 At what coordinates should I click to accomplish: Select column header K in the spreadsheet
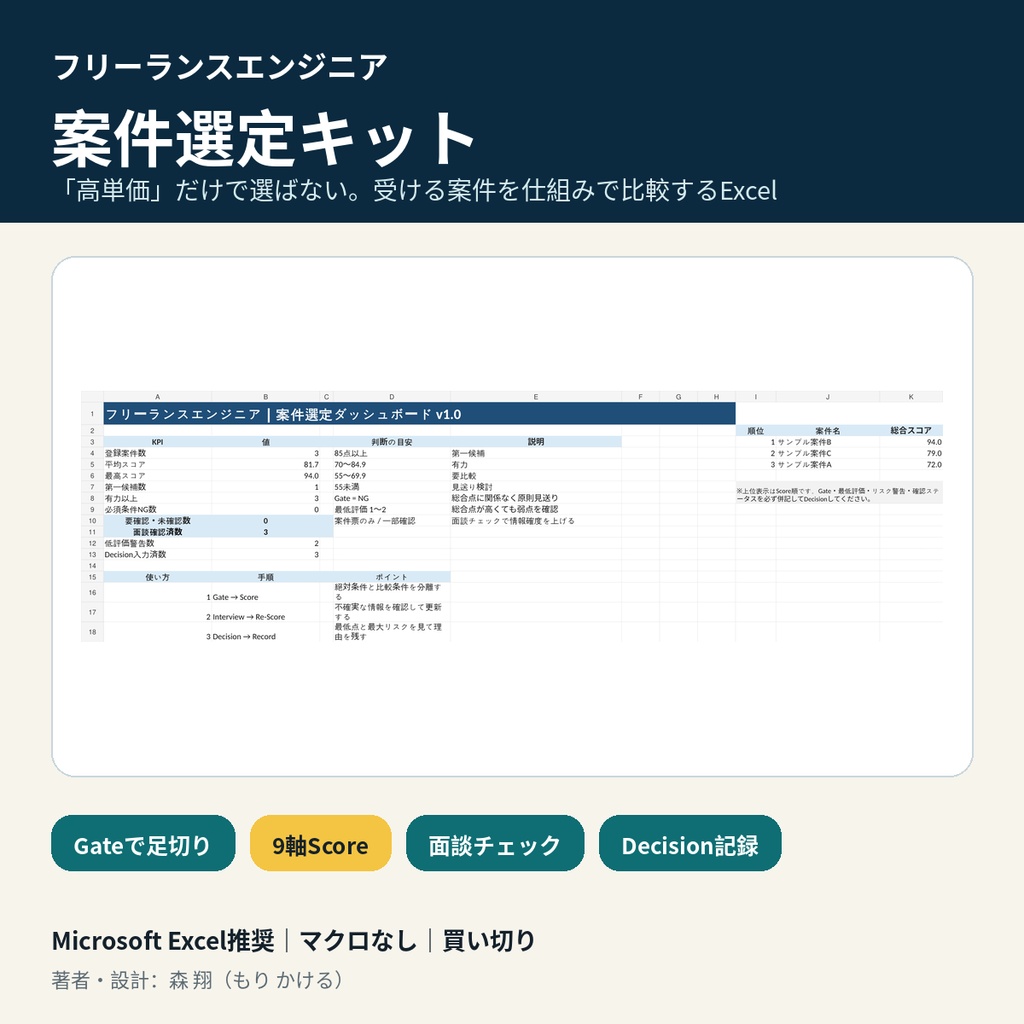pos(911,396)
